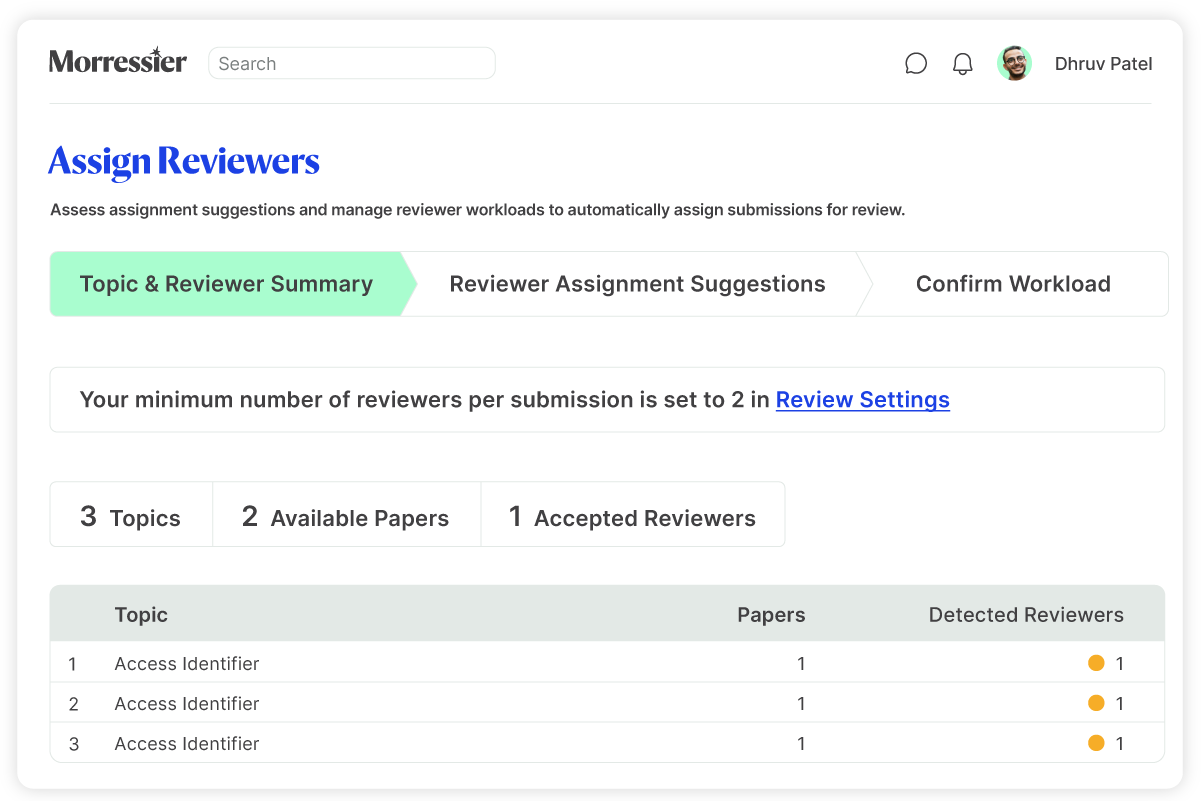Sort by the Detected Reviewers column header

[1025, 614]
